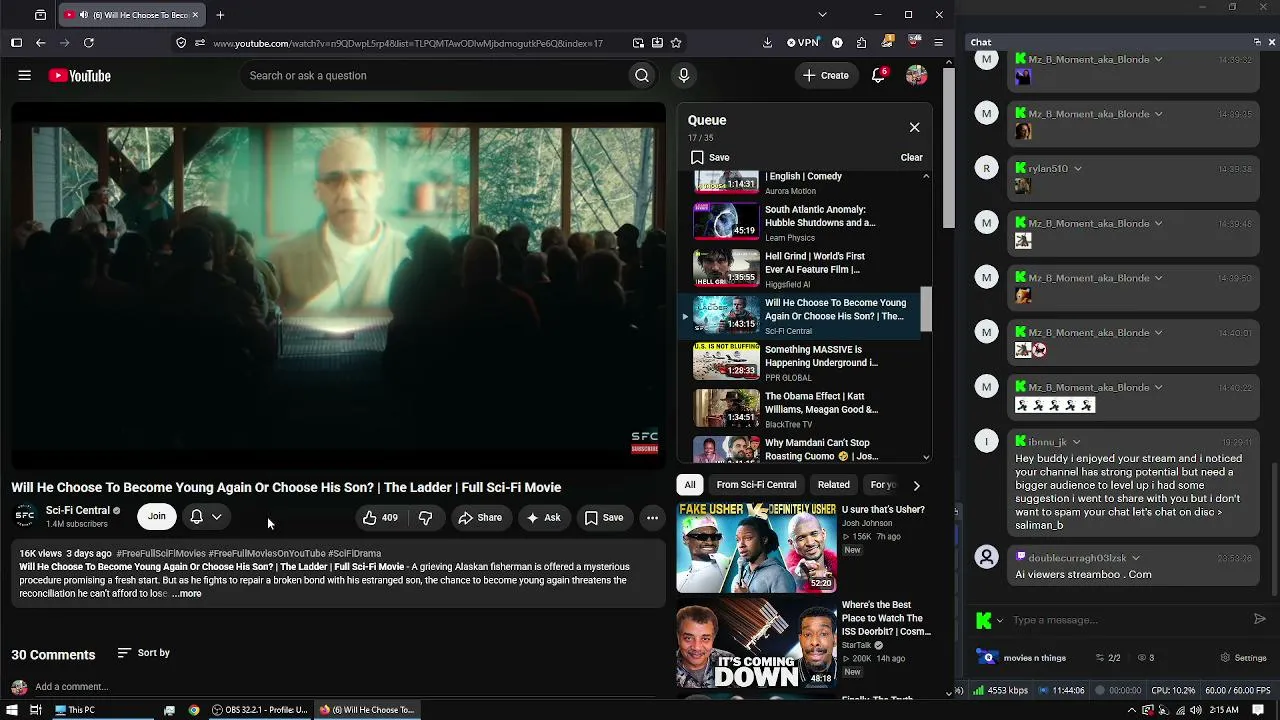Open the browser application menu
Screen dimensions: 1280x720
tap(938, 43)
